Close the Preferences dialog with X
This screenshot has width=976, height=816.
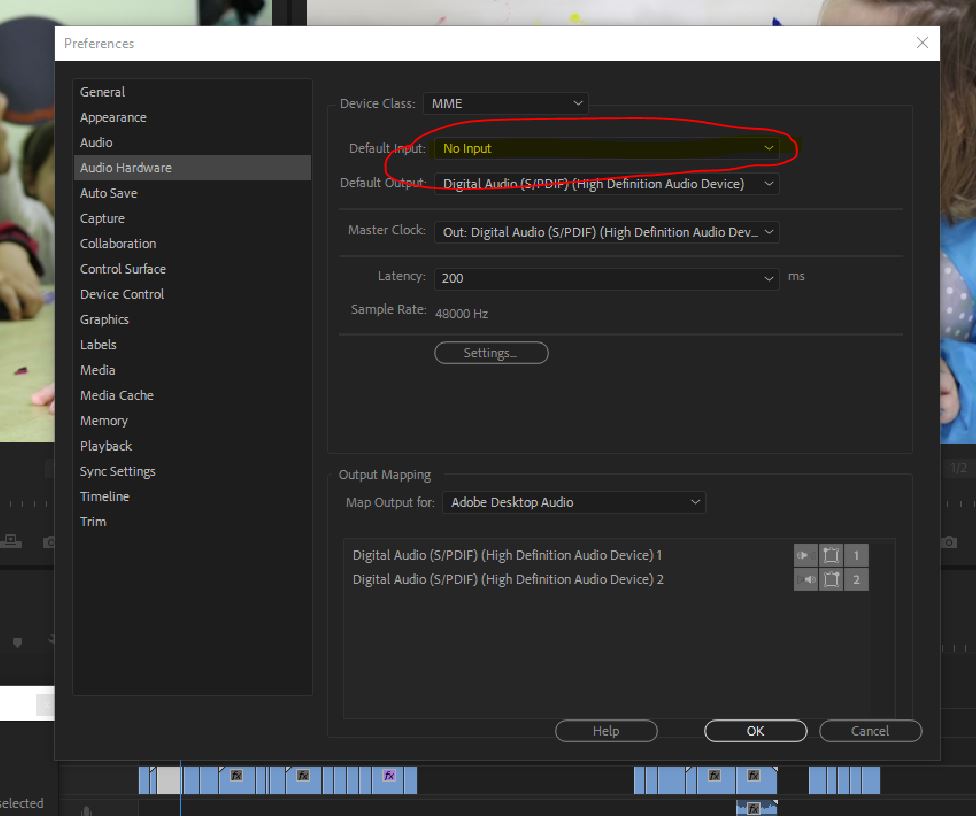coord(922,42)
